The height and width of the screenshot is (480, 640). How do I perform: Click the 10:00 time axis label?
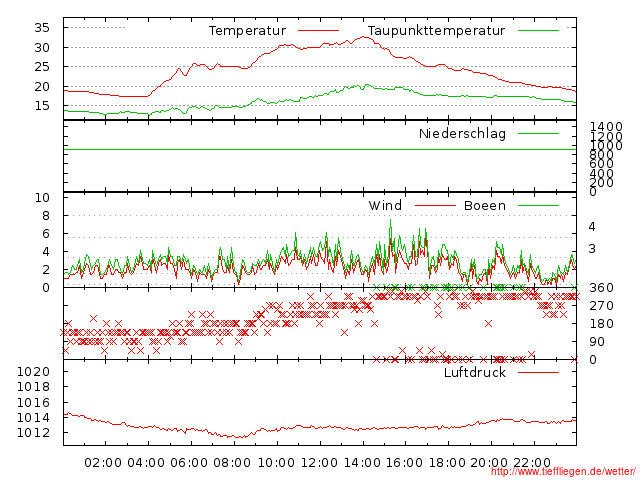tap(276, 463)
